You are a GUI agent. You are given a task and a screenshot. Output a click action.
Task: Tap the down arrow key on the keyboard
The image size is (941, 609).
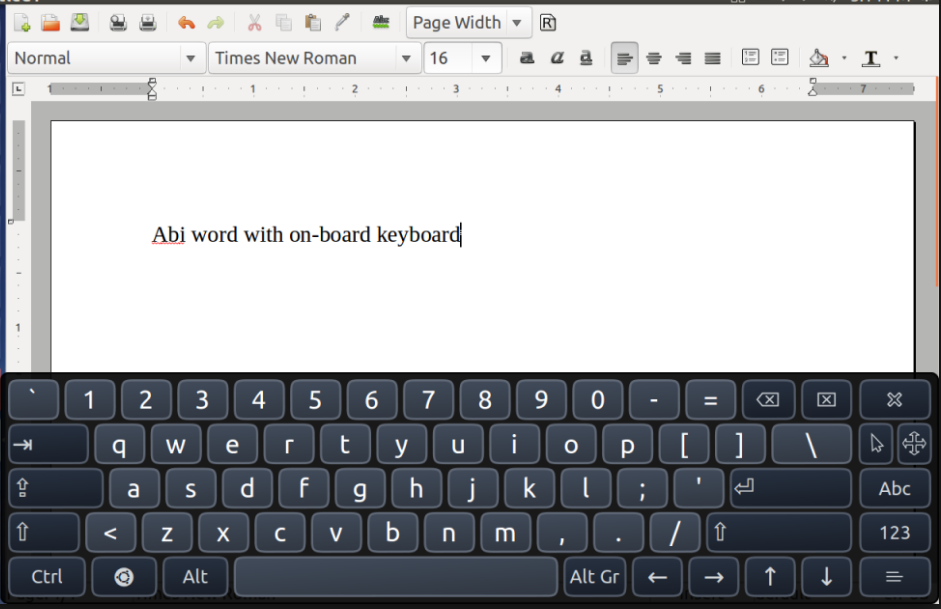pos(826,577)
